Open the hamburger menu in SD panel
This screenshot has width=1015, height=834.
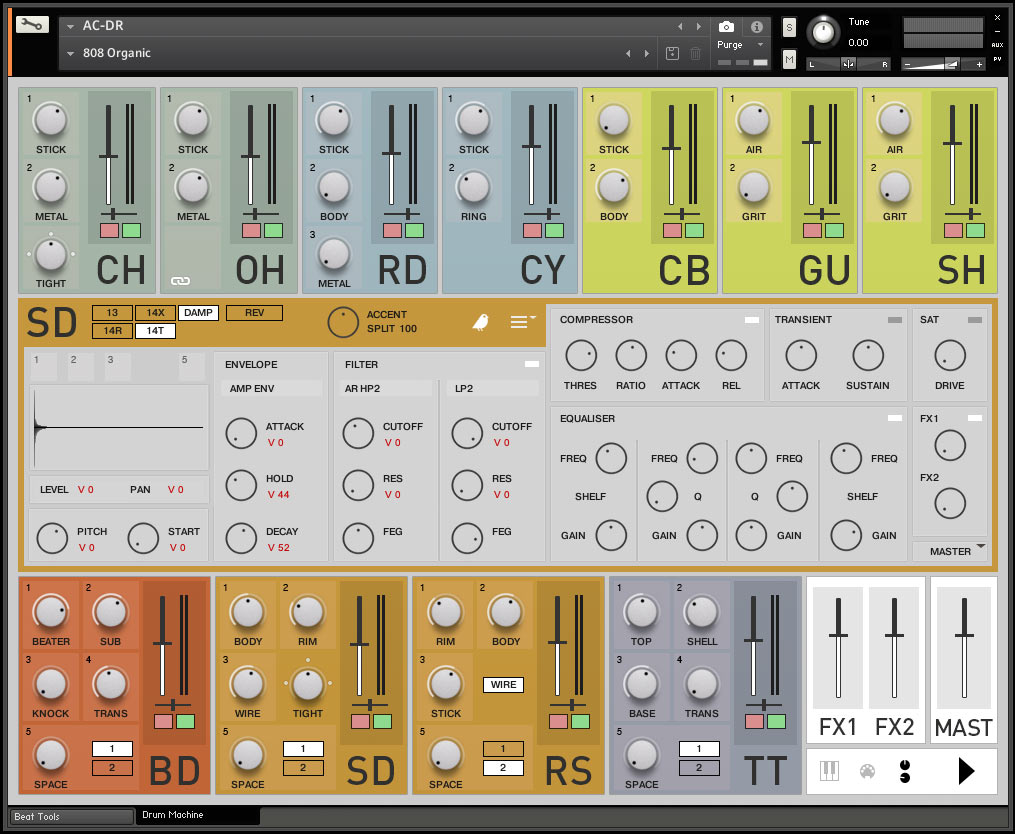[519, 321]
